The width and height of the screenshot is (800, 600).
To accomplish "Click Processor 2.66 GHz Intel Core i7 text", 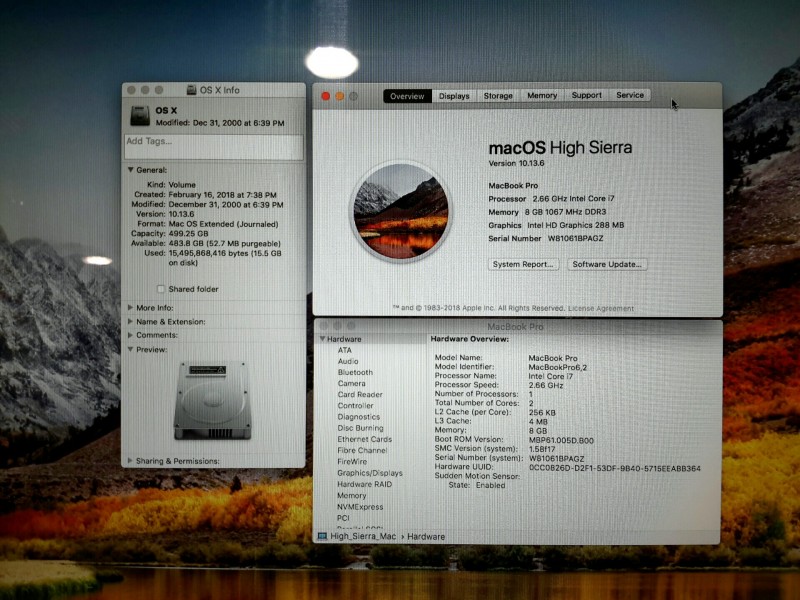I will (552, 198).
